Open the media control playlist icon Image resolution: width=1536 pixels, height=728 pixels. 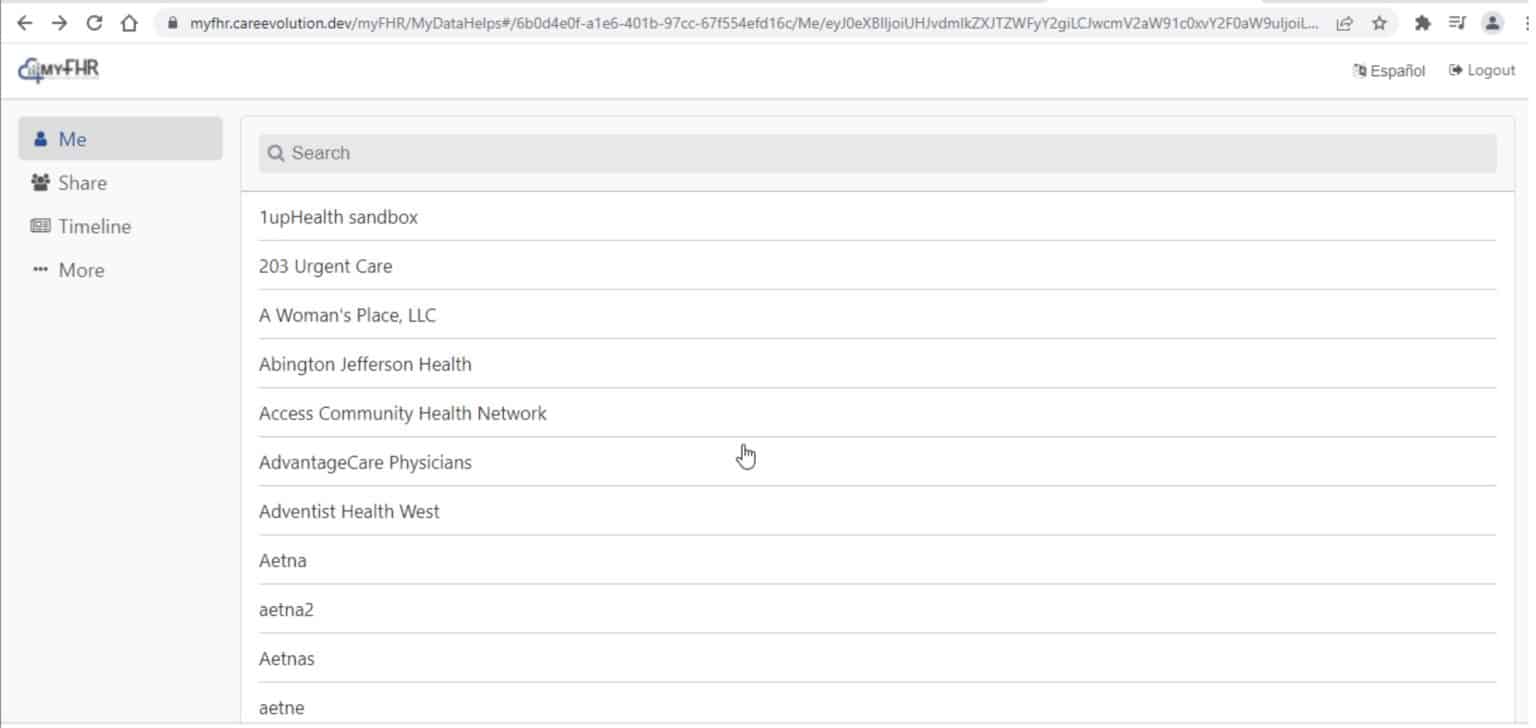tap(1457, 23)
